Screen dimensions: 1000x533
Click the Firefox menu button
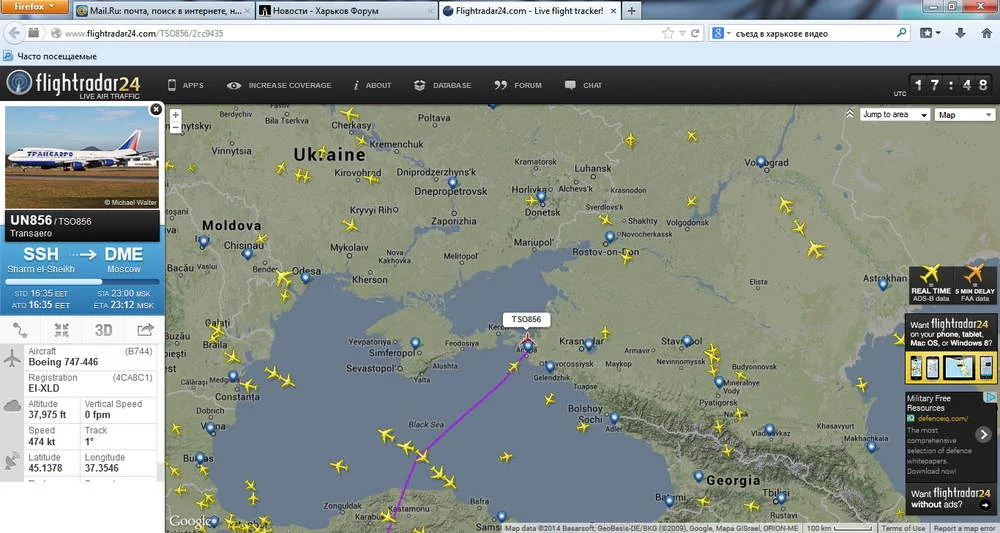[34, 6]
